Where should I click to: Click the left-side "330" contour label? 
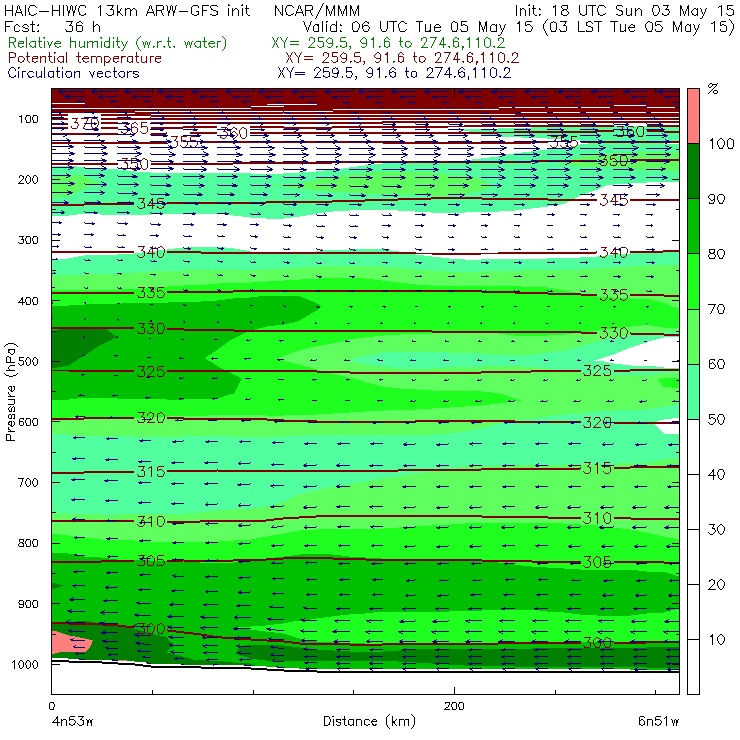[x=151, y=328]
